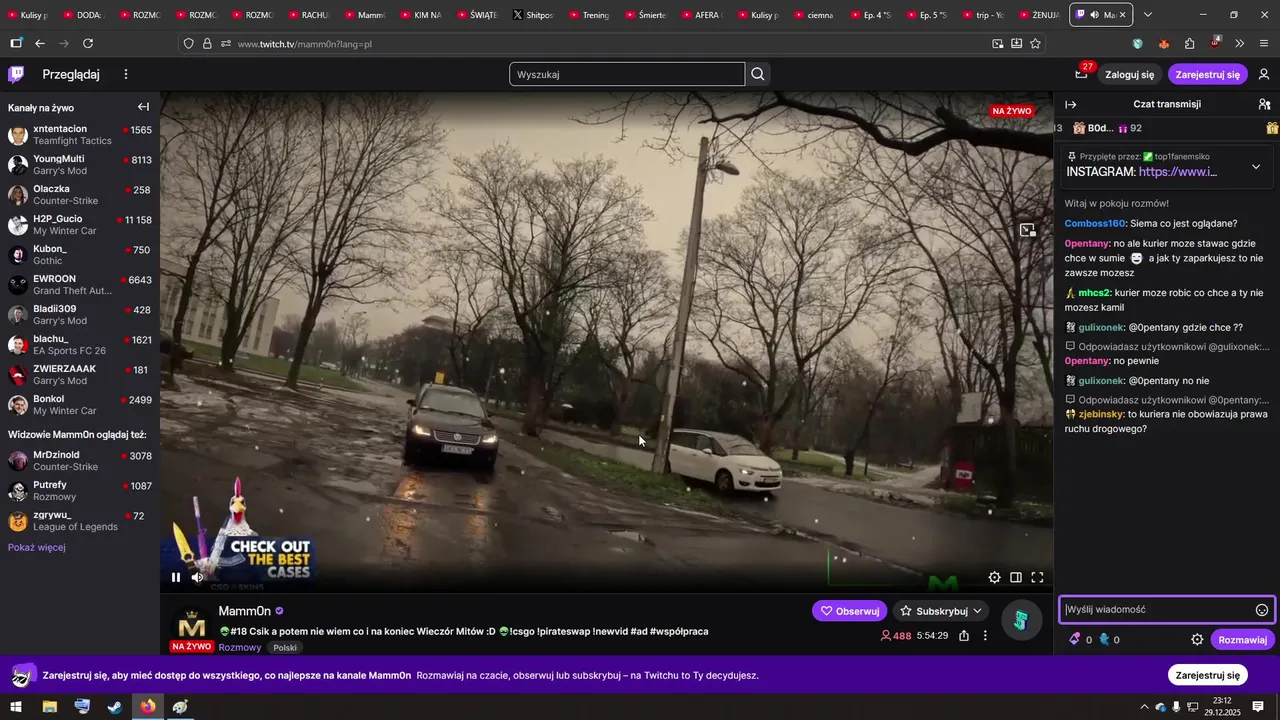Click the top Zarejestruj się button
Viewport: 1280px width, 720px height.
pos(1207,74)
